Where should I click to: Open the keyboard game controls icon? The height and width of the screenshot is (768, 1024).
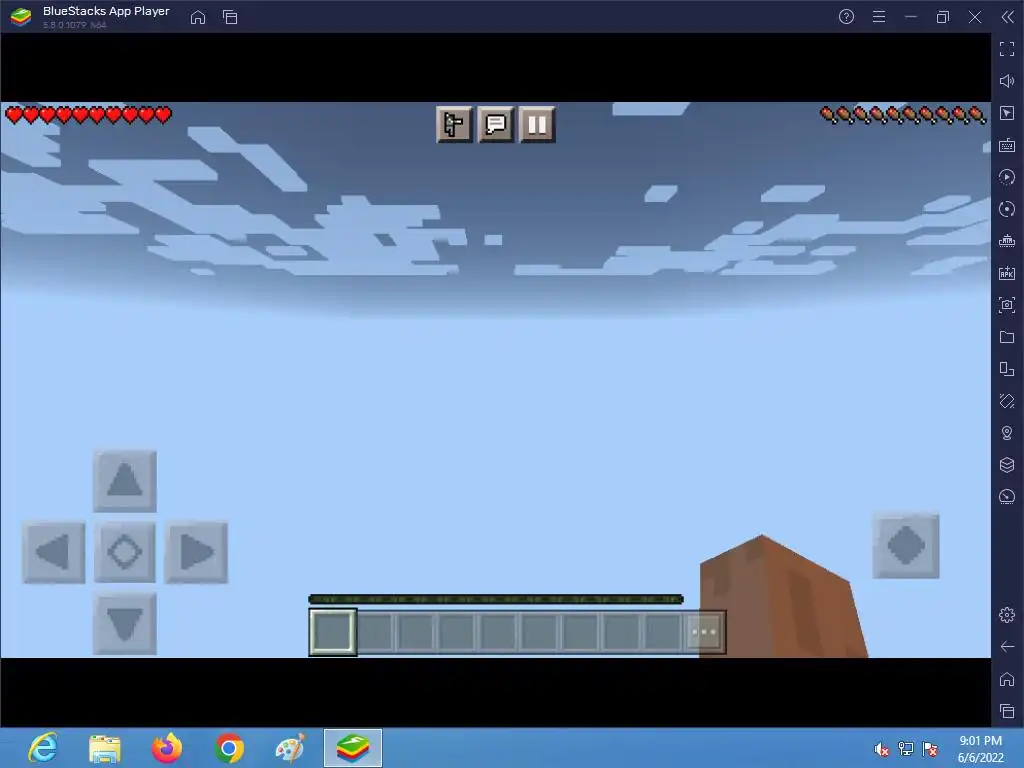[x=1007, y=145]
